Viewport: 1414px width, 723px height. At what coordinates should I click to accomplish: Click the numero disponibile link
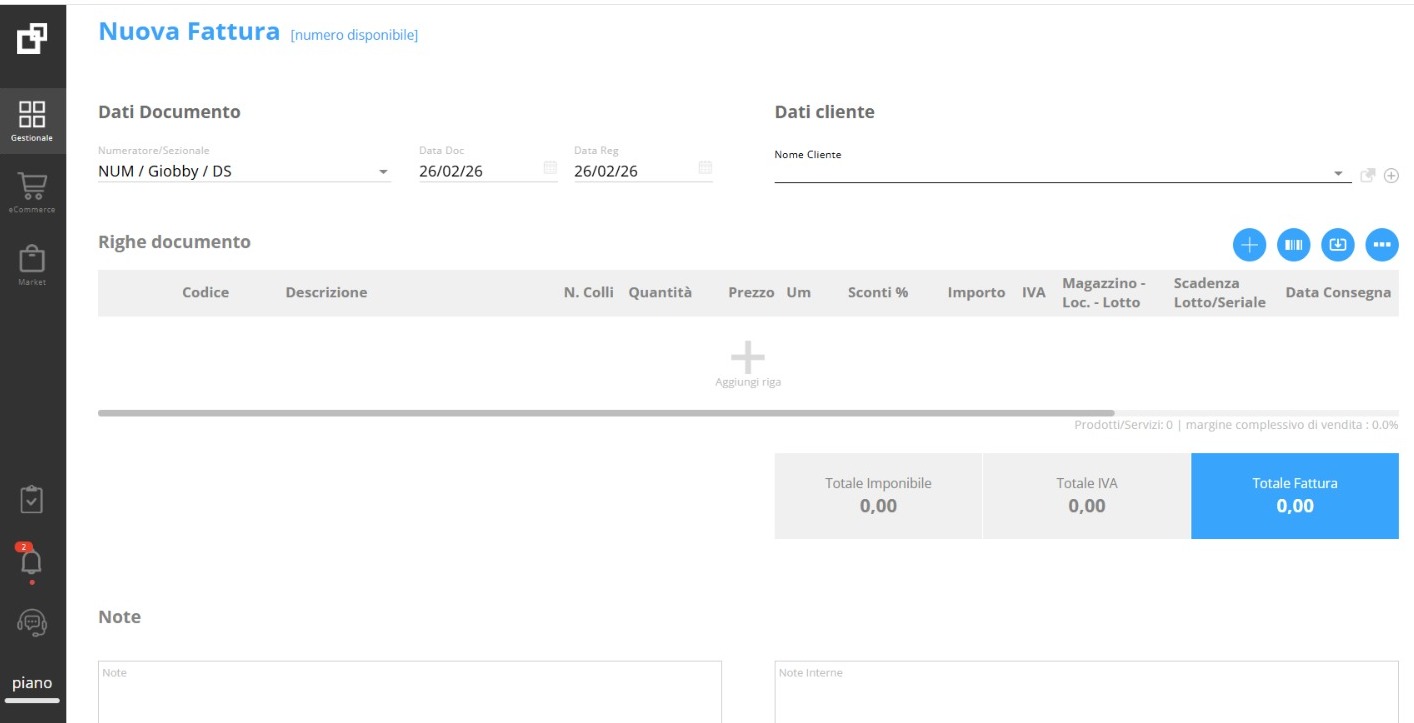(354, 35)
